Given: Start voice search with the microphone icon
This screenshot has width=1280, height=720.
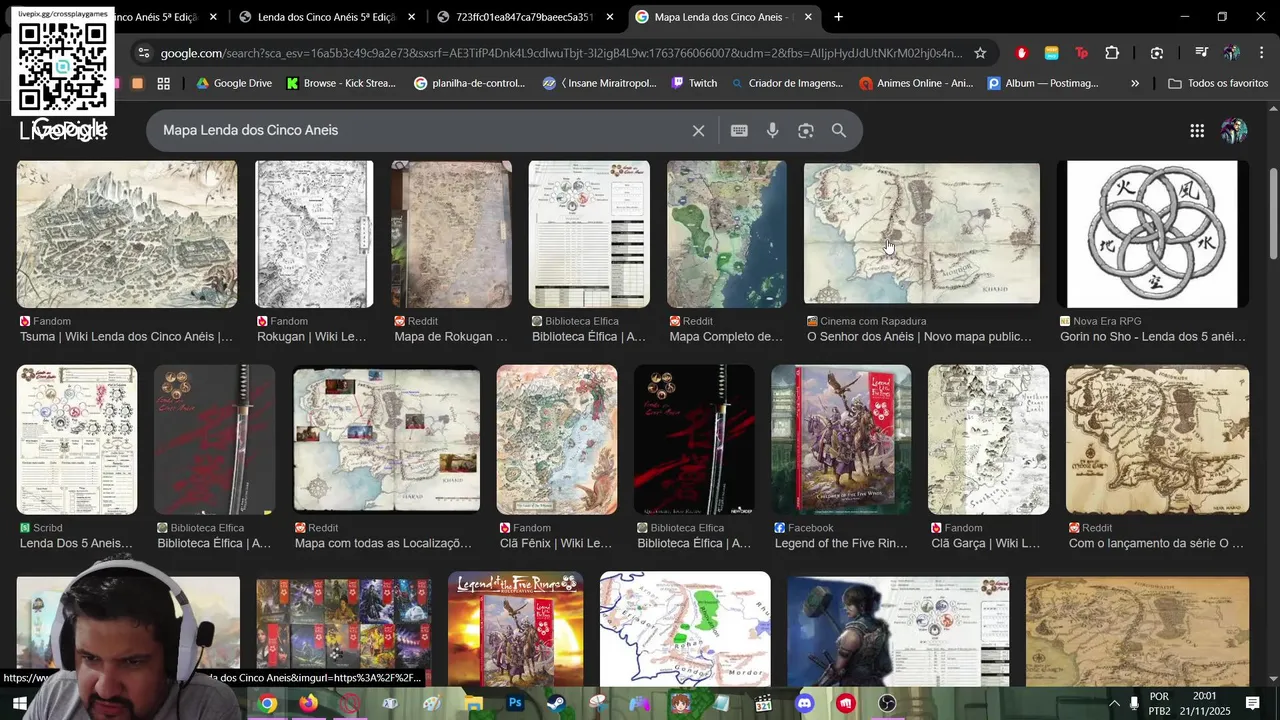Looking at the screenshot, I should tap(772, 131).
